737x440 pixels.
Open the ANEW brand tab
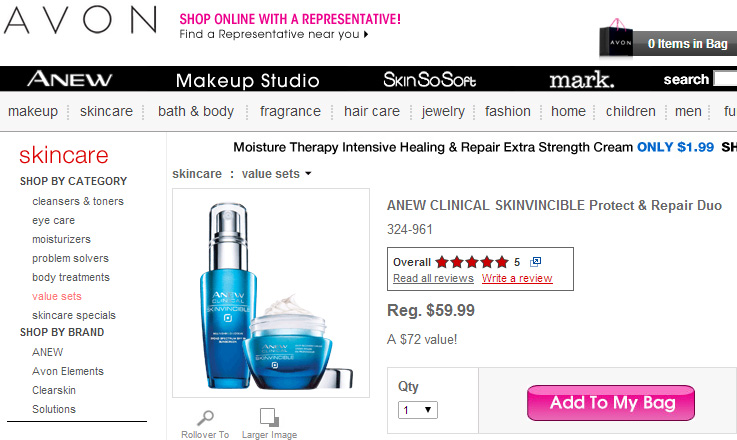tap(70, 79)
